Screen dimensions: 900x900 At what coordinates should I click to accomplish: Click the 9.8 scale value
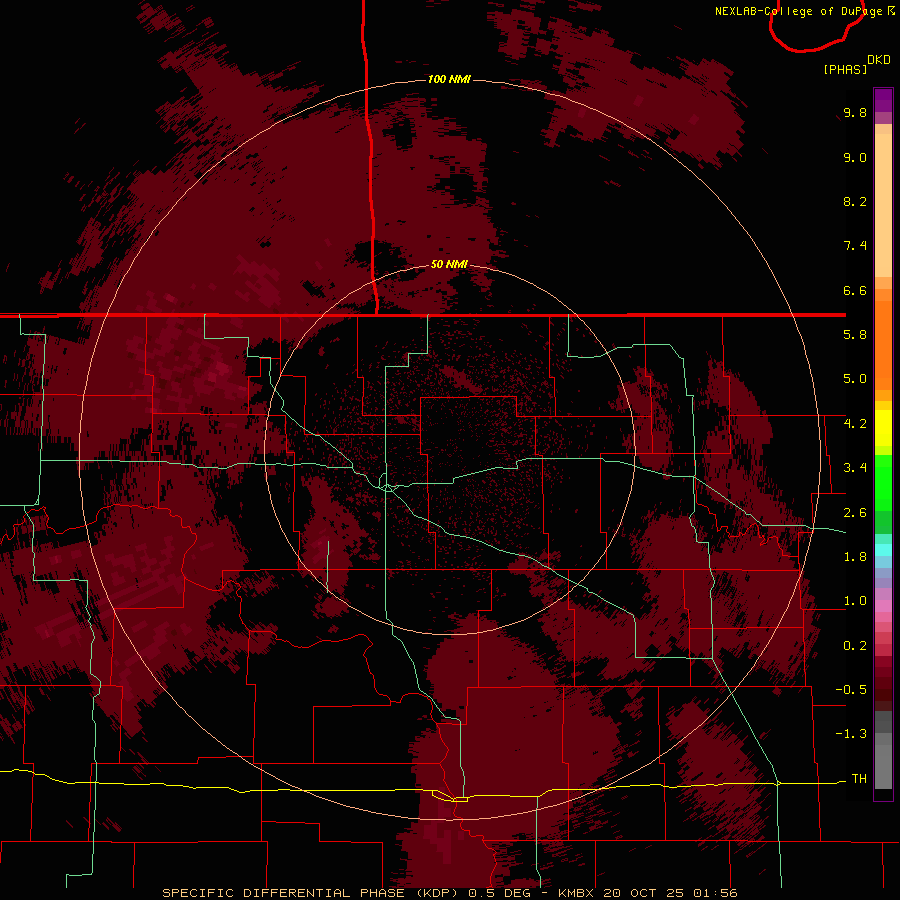click(855, 112)
